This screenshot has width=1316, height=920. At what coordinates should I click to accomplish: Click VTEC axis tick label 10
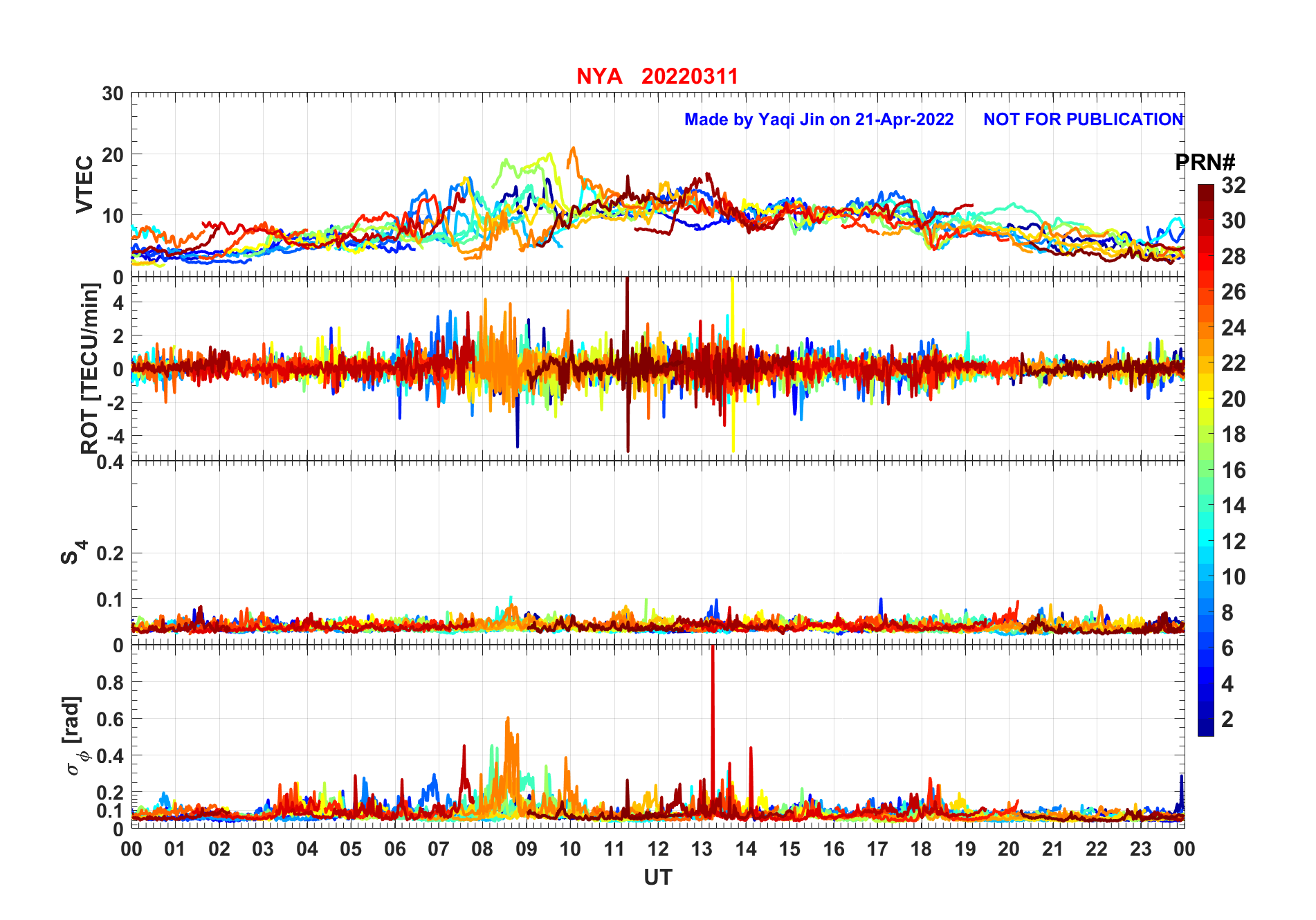click(112, 217)
